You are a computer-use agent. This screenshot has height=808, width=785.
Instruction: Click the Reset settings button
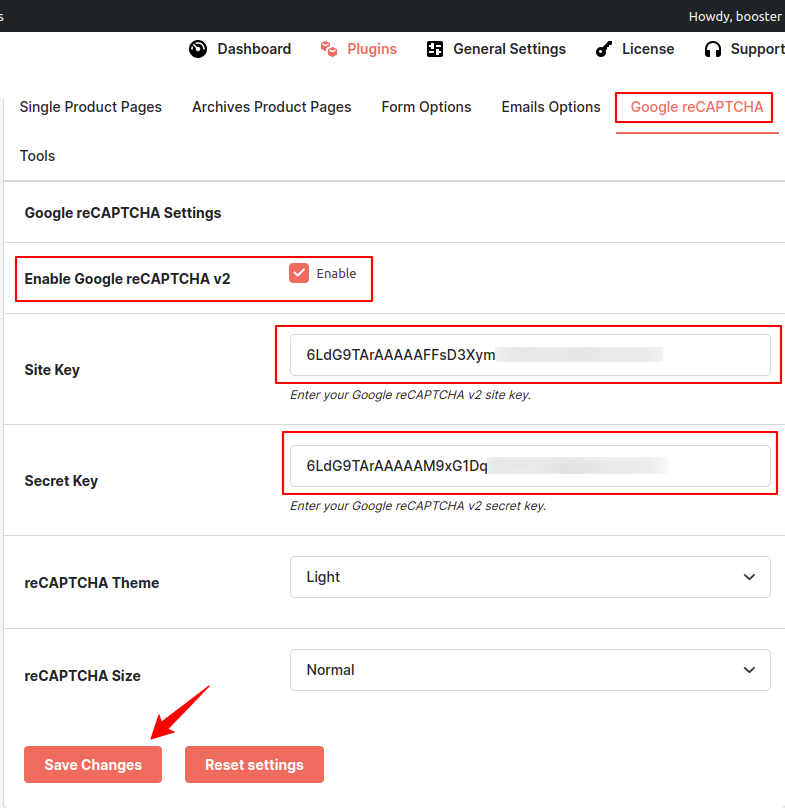click(x=255, y=765)
